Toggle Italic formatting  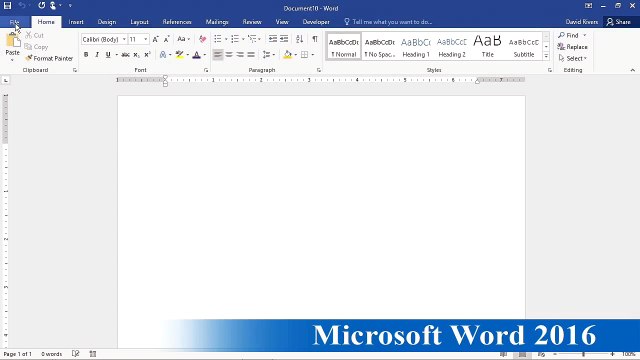click(x=97, y=55)
